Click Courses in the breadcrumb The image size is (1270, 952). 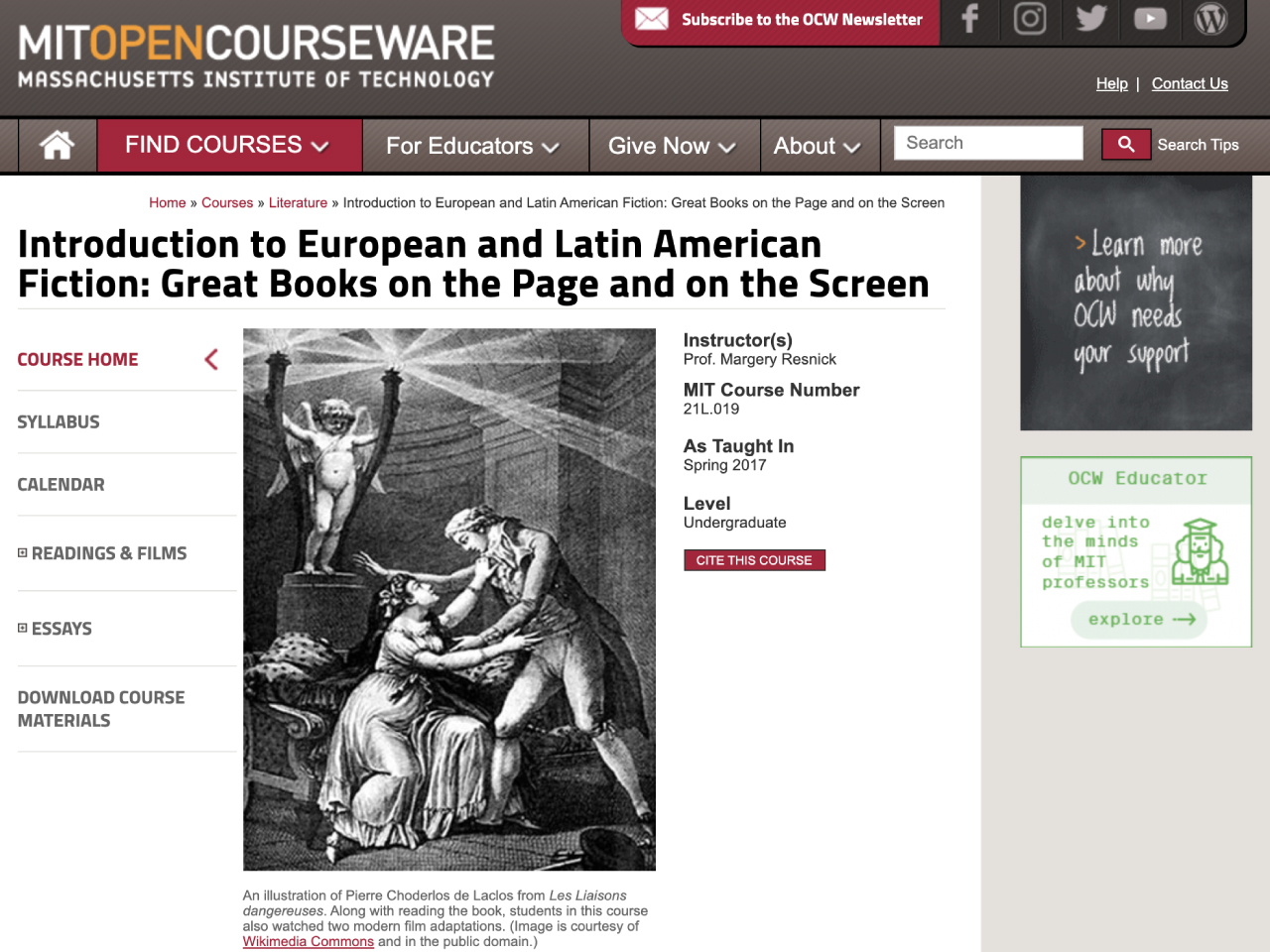coord(227,202)
